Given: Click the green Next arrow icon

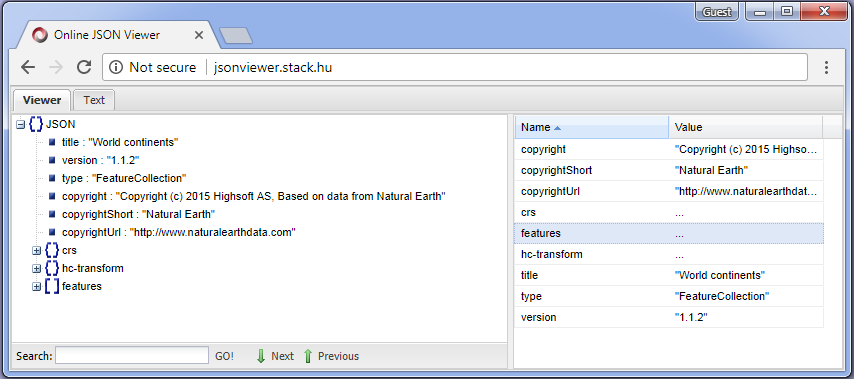Looking at the screenshot, I should point(261,356).
